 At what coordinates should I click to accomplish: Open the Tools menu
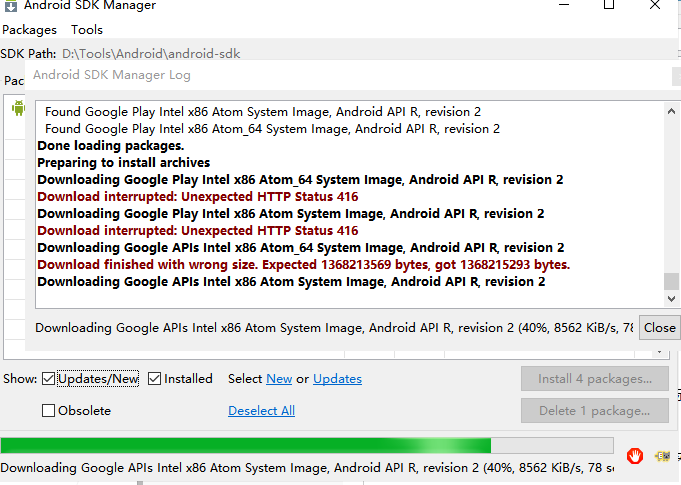87,30
